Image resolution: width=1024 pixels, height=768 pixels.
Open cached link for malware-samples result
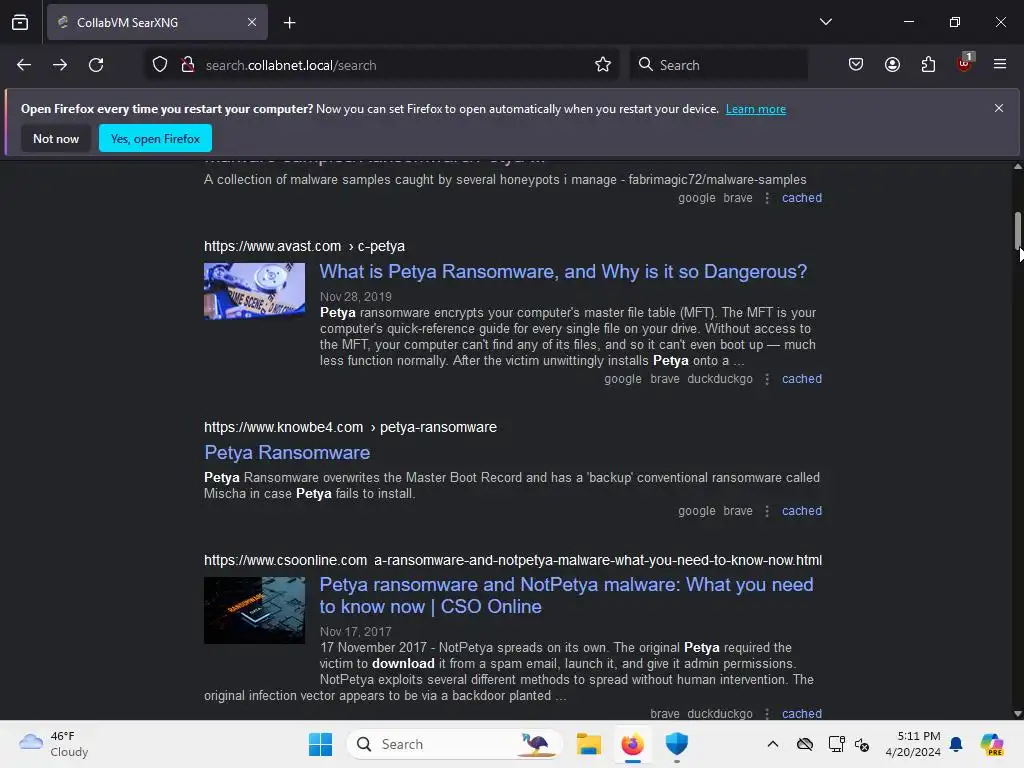point(802,198)
